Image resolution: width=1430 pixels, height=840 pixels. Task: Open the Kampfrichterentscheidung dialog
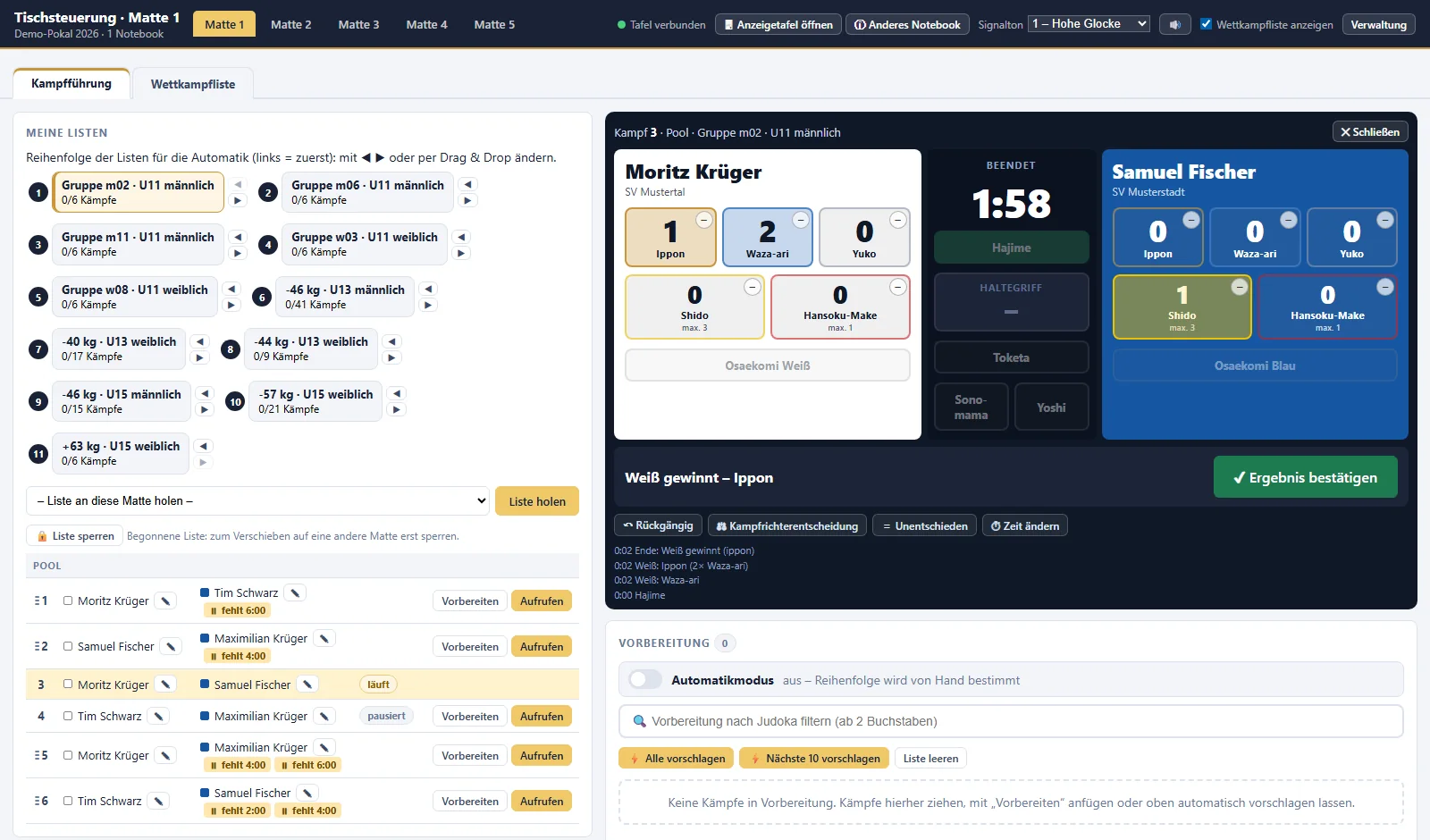tap(786, 525)
